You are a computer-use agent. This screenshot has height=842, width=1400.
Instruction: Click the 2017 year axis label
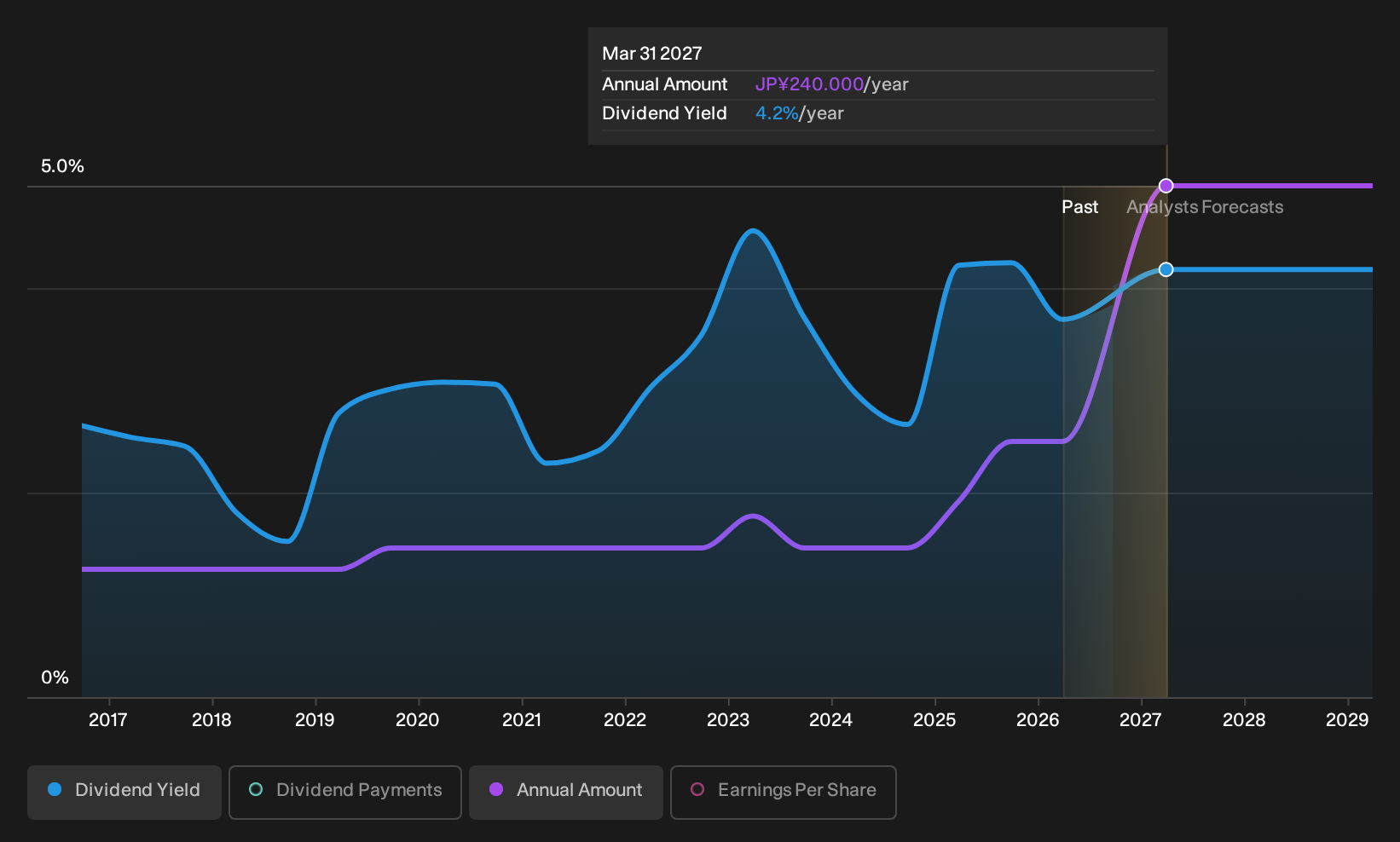coord(108,720)
